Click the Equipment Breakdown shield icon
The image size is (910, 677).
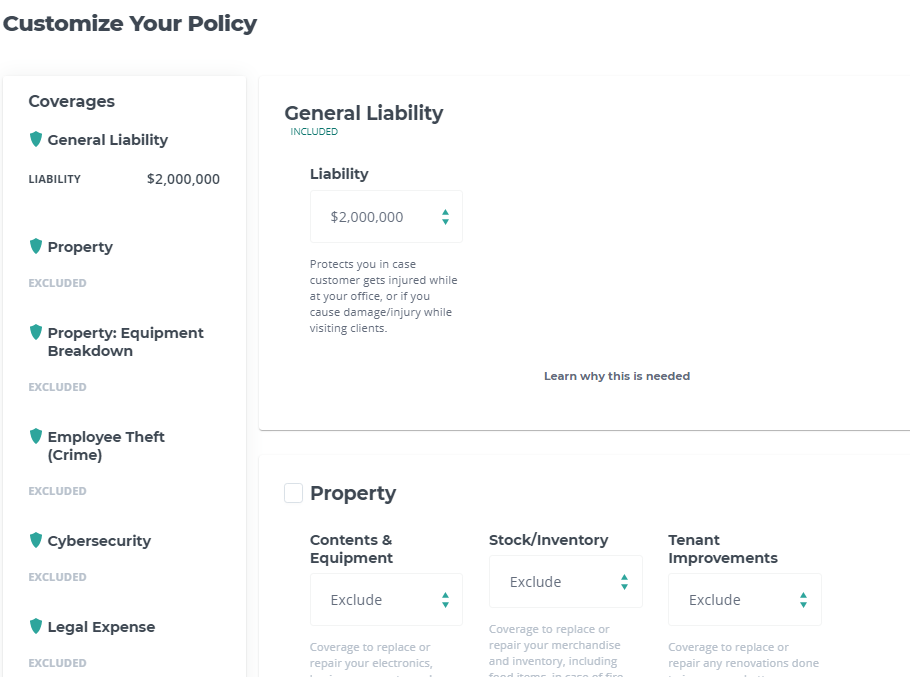tap(36, 333)
